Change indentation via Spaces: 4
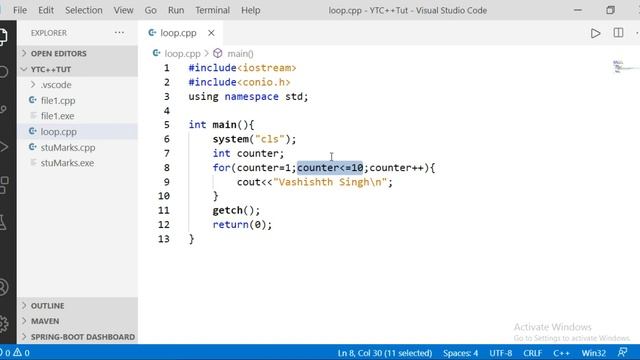The width and height of the screenshot is (640, 360). click(x=460, y=353)
